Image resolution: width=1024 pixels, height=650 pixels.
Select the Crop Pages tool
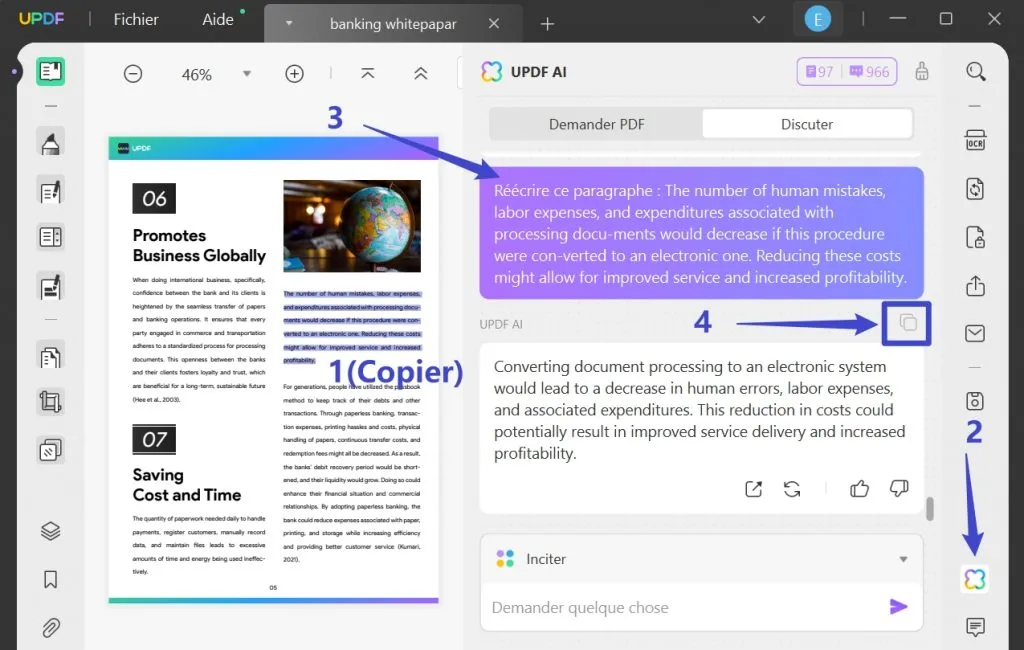50,402
